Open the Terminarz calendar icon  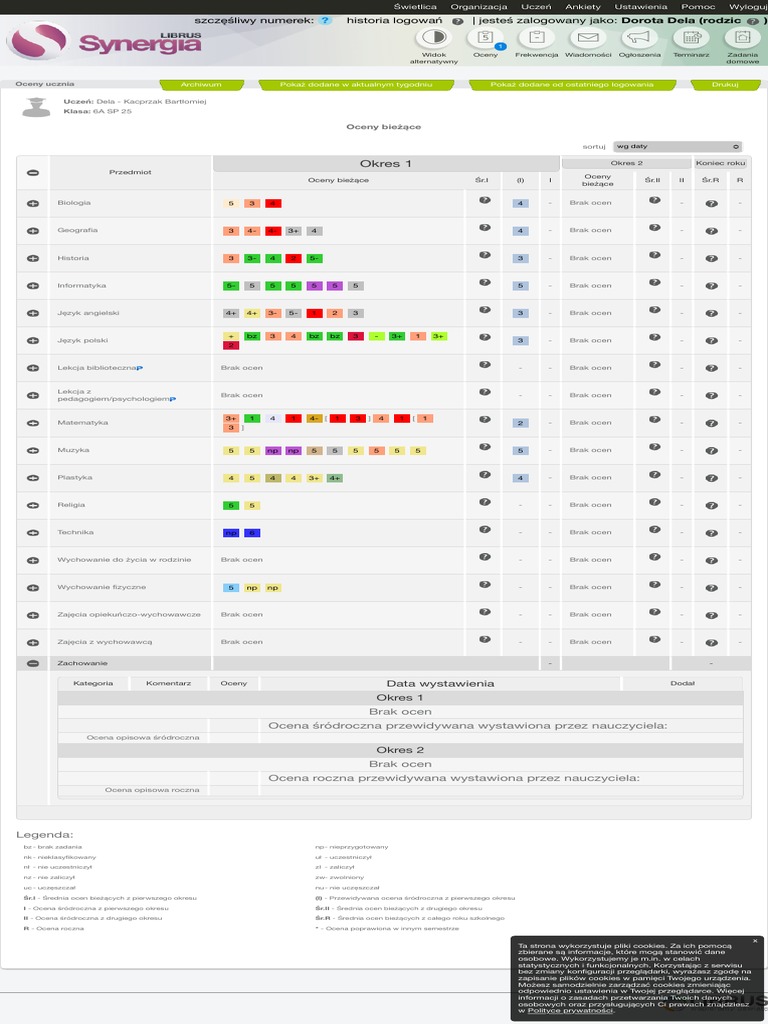tap(692, 37)
